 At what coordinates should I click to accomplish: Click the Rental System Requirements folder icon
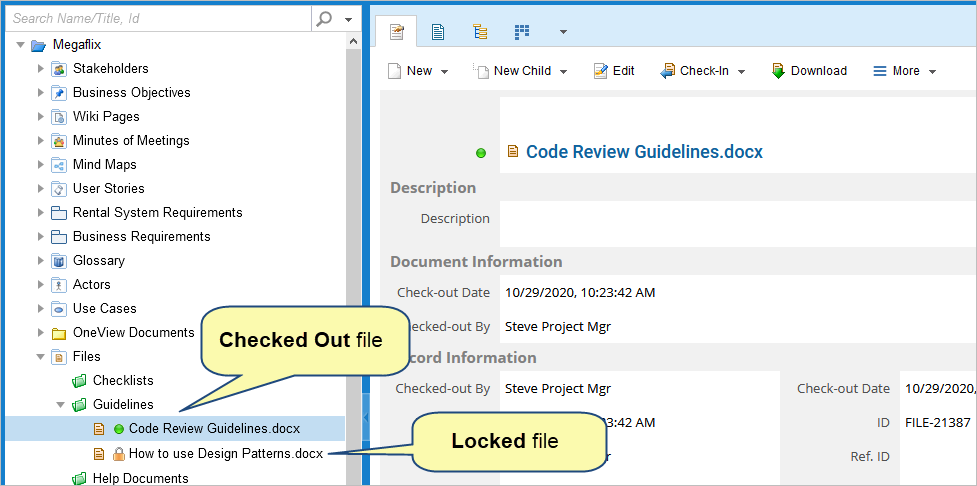[x=59, y=212]
